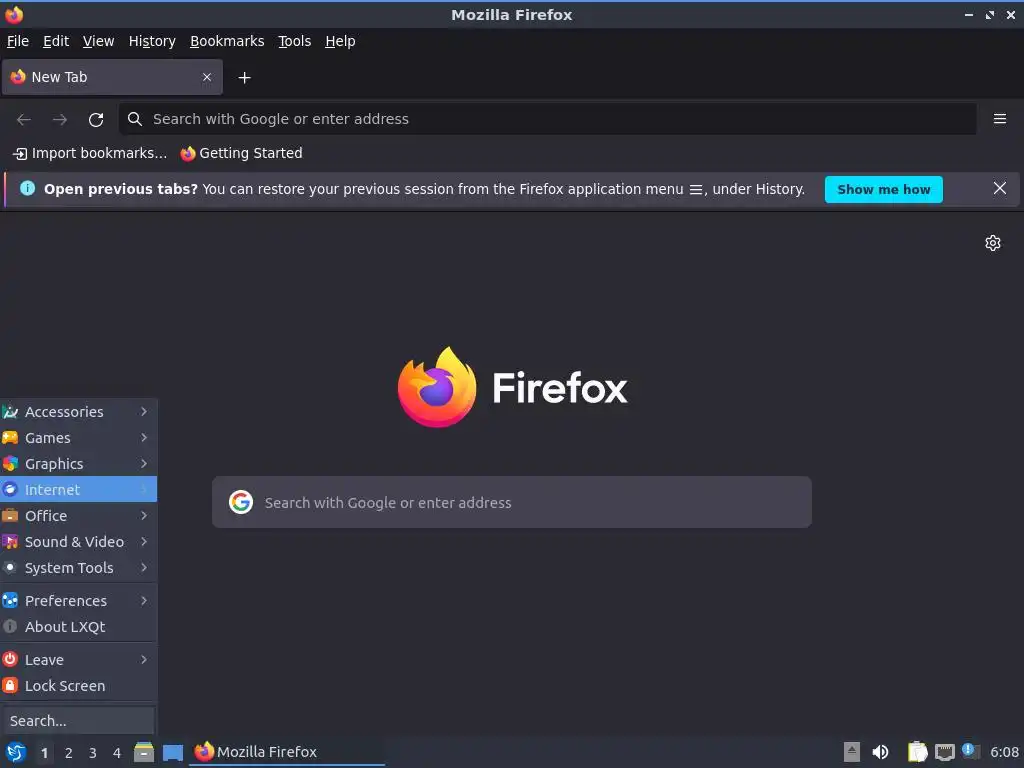This screenshot has height=768, width=1024.
Task: Open a new tab with the plus icon
Action: 244,78
